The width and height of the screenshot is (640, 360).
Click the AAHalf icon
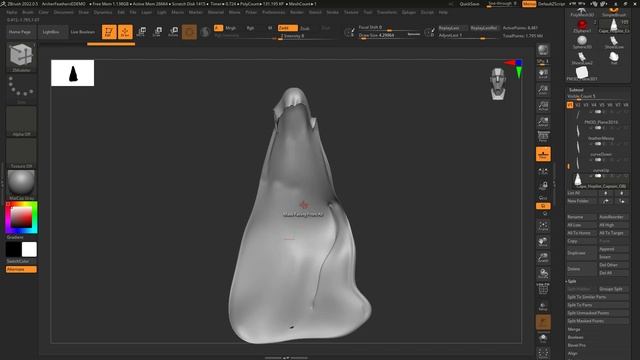(543, 122)
